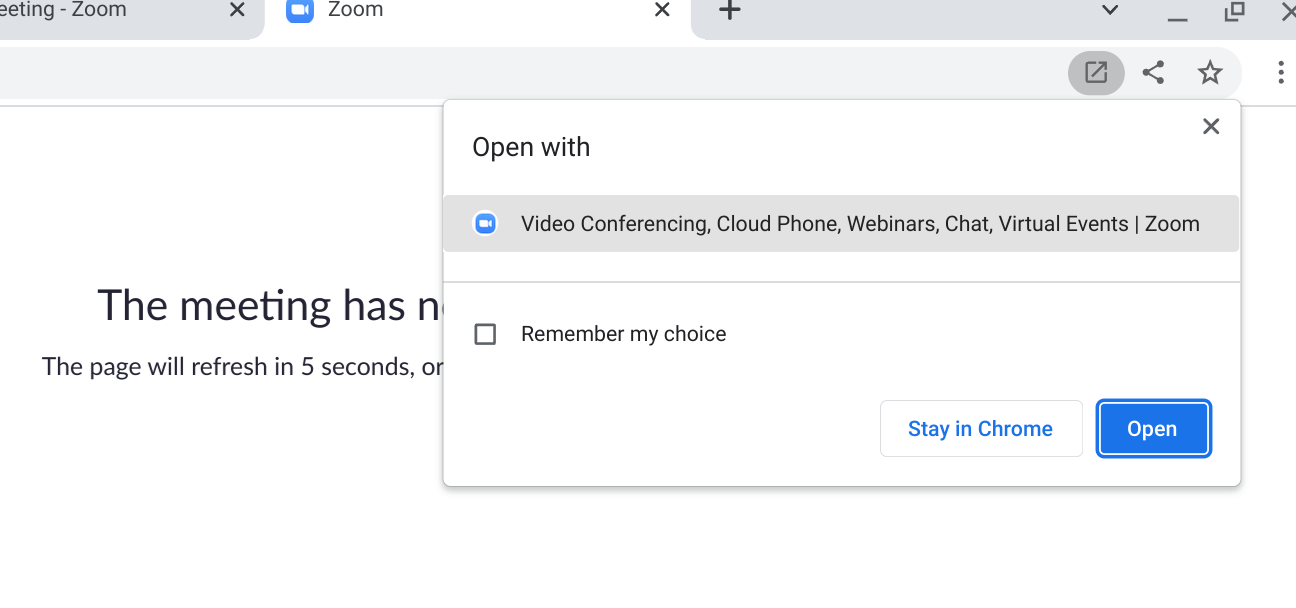
Task: Click the share this page icon
Action: point(1153,73)
